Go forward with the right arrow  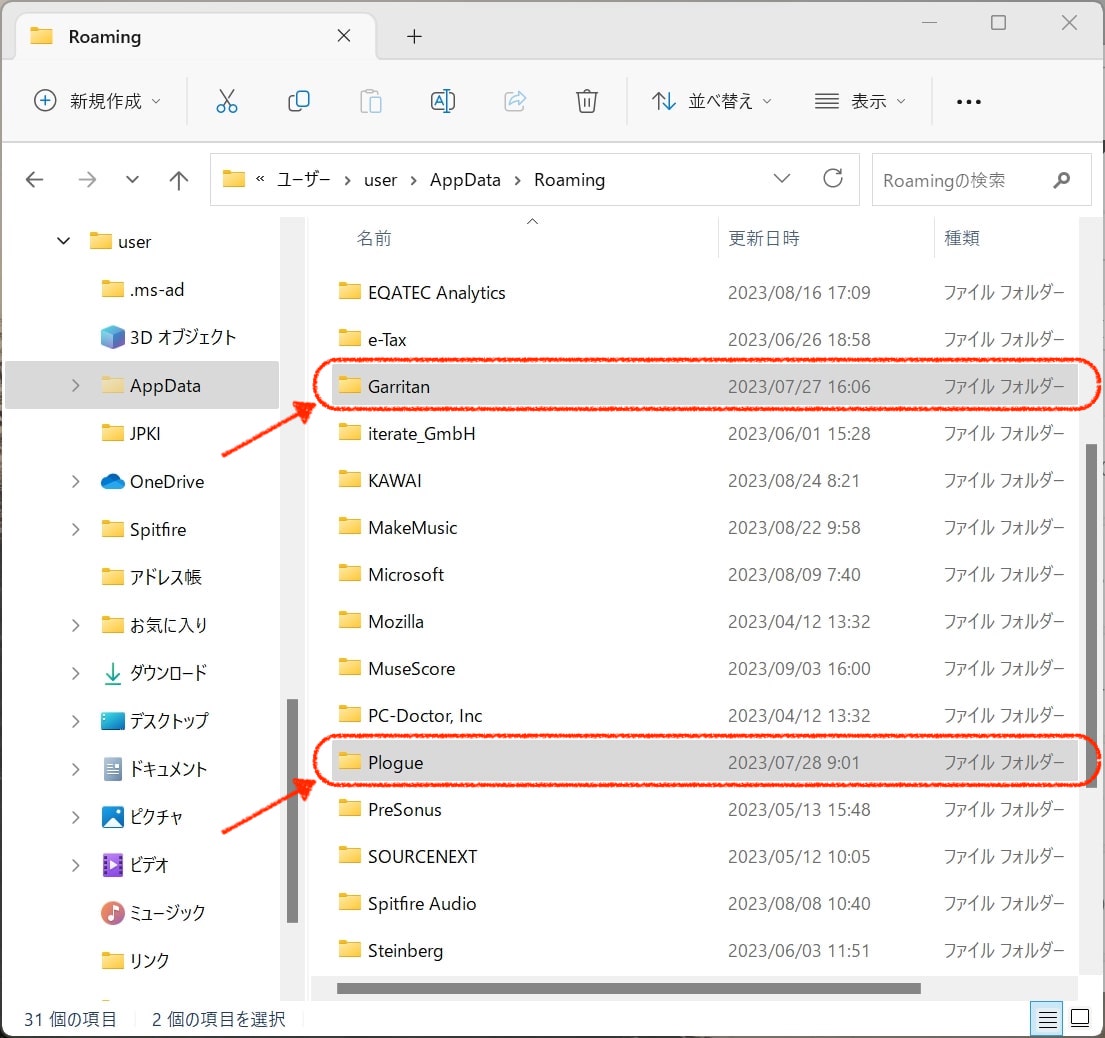pos(87,180)
